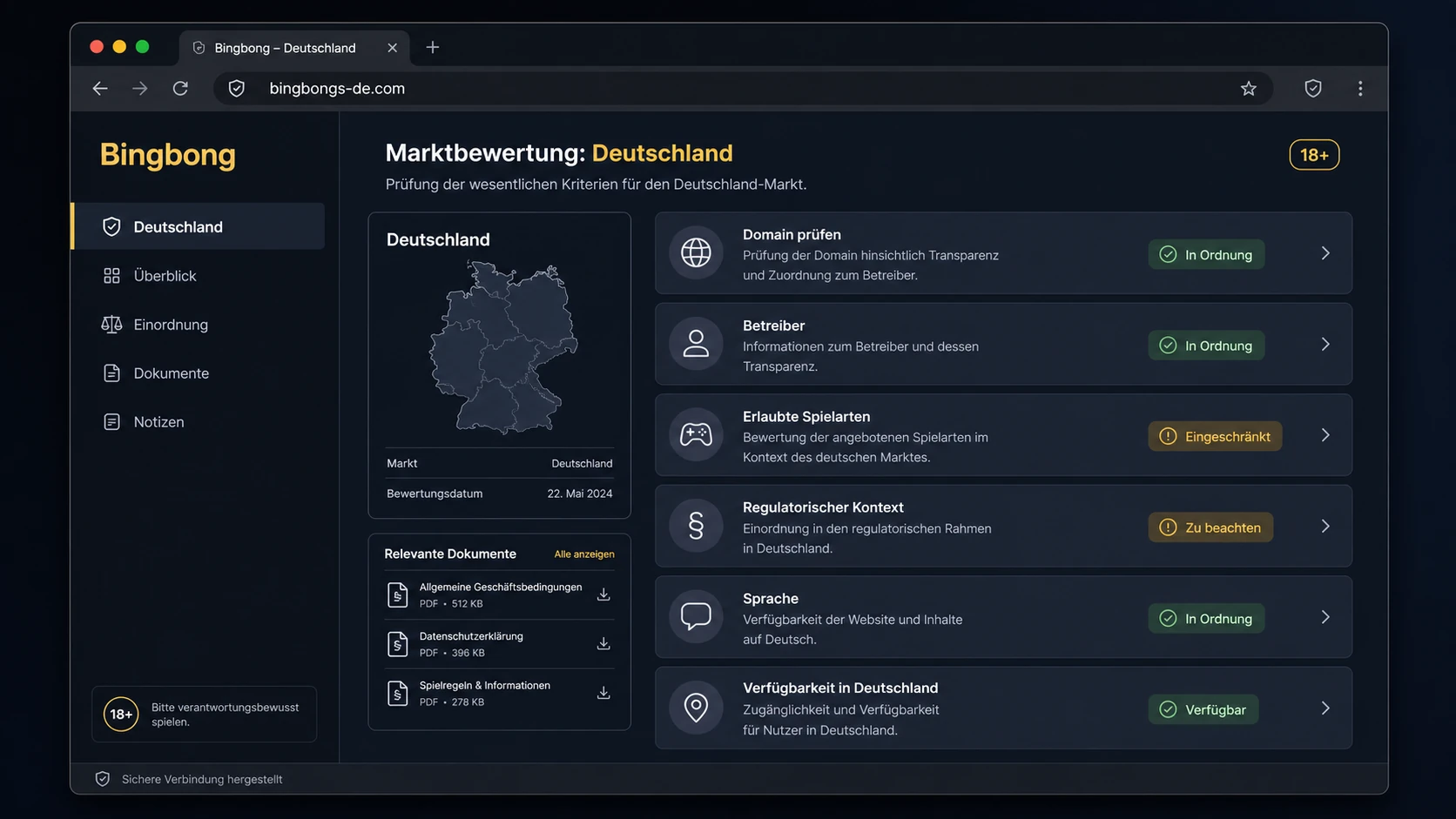The width and height of the screenshot is (1456, 819).
Task: Select the Bingbong – Deutschland browser tab
Action: (x=295, y=48)
